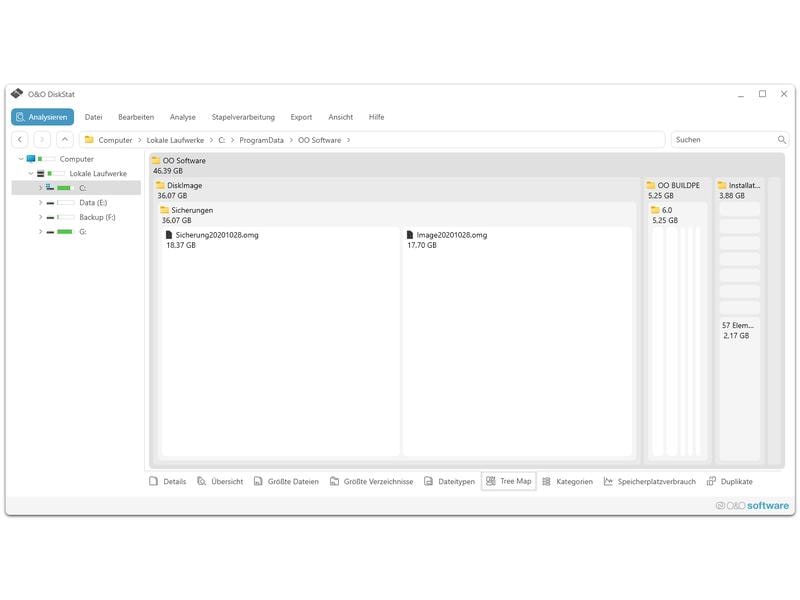Switch to the Kategorien tab

point(567,481)
